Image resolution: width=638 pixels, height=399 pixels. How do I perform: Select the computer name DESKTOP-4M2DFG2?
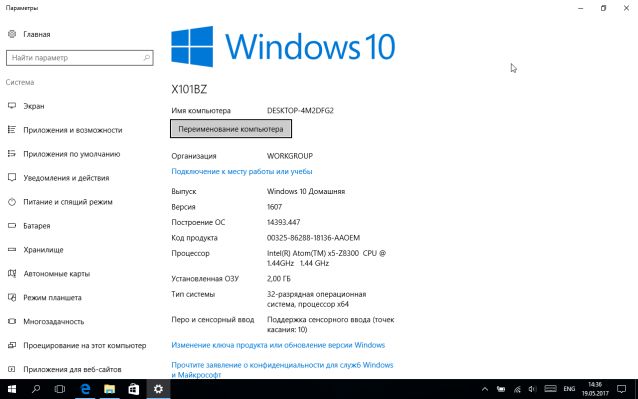click(x=300, y=111)
